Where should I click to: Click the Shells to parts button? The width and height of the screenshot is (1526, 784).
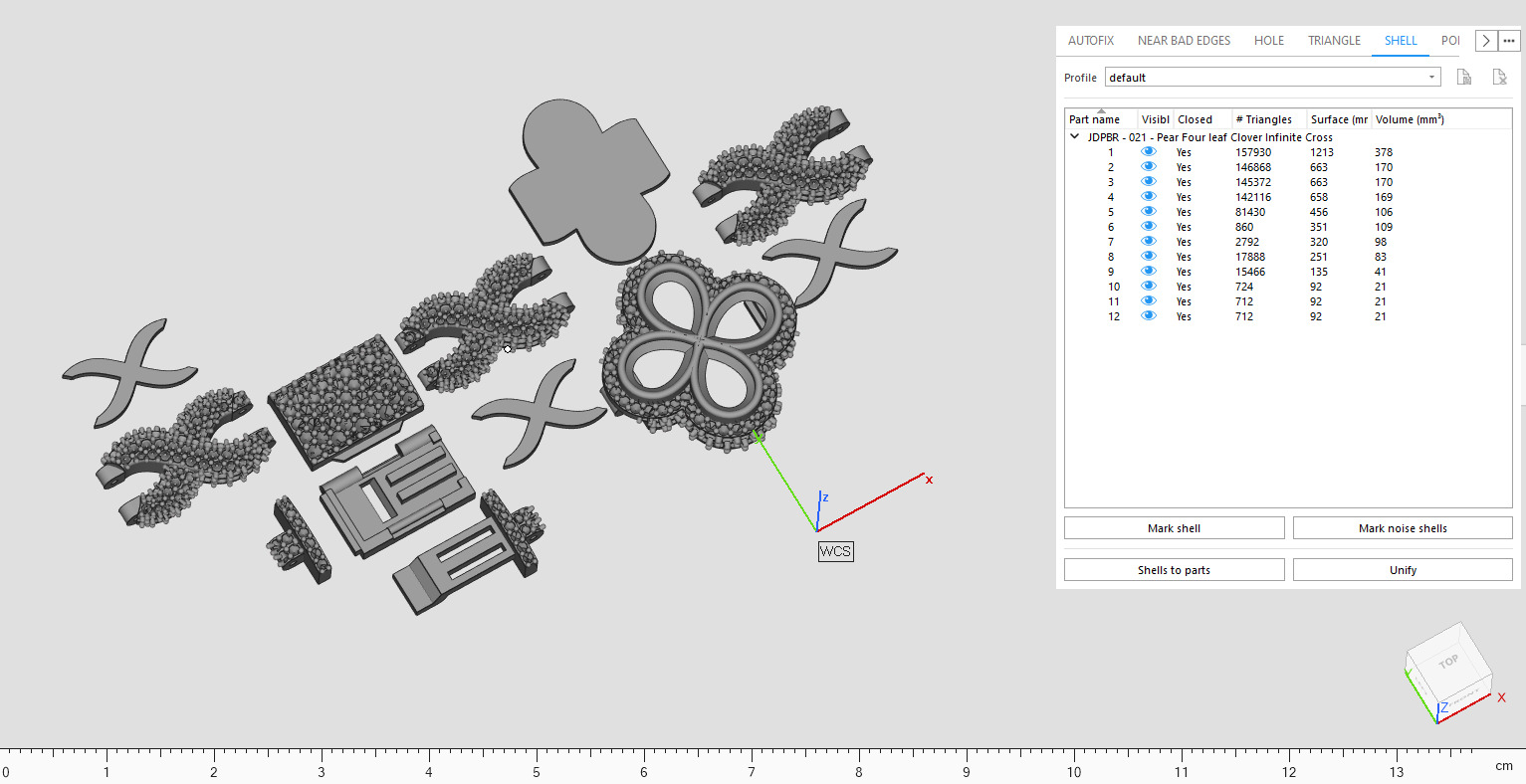[1175, 570]
